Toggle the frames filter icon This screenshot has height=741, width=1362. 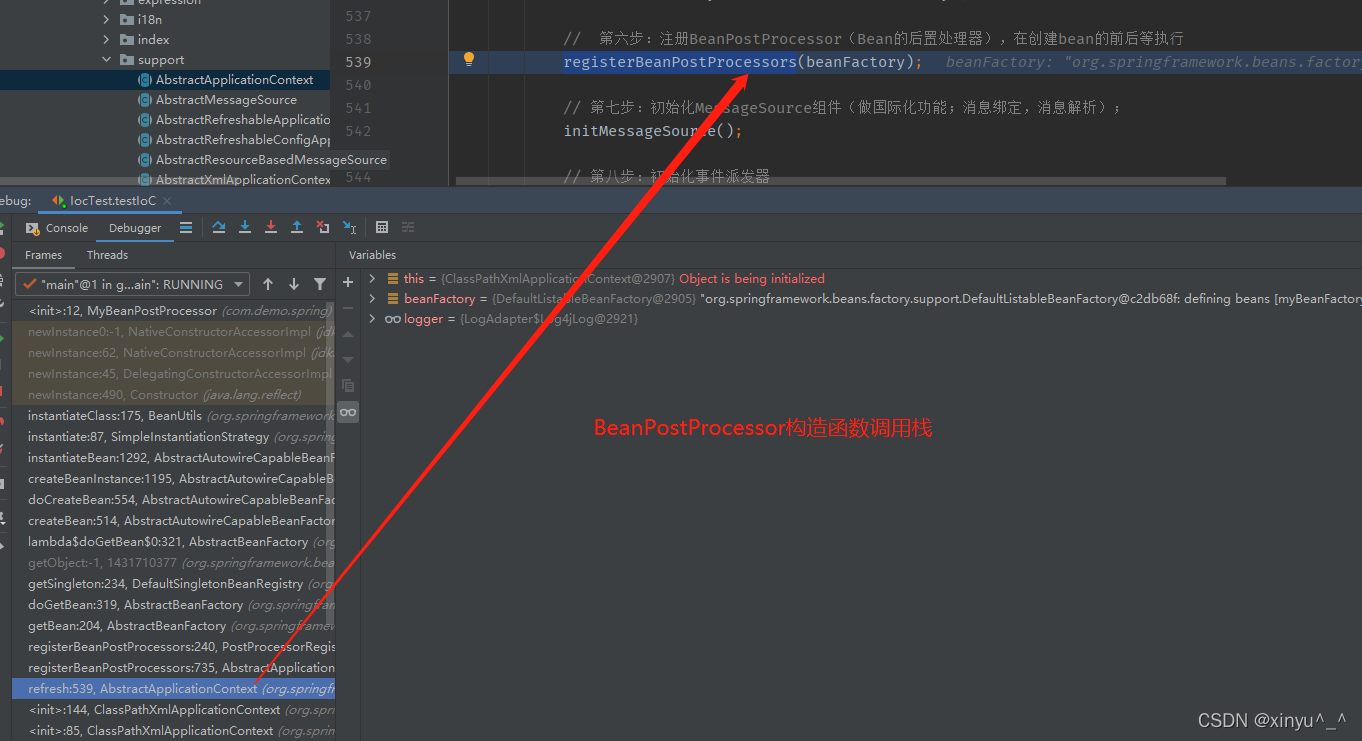(x=319, y=284)
